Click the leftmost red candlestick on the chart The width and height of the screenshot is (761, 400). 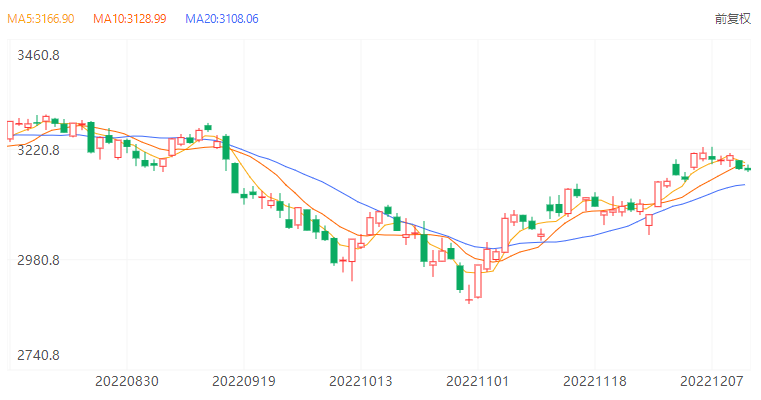coord(10,130)
